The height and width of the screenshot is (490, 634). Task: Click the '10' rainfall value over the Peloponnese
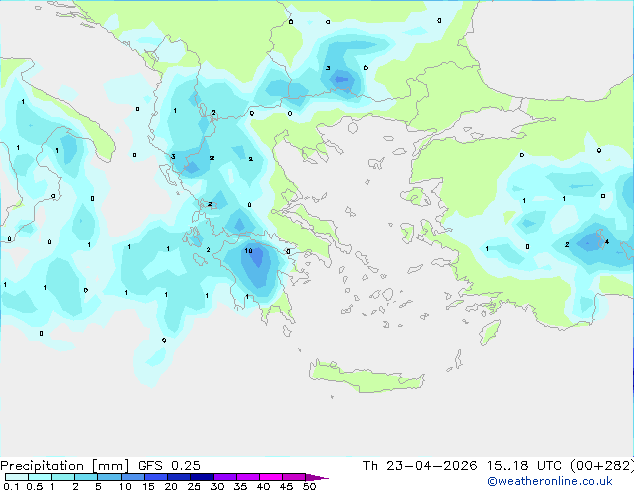coord(248,251)
